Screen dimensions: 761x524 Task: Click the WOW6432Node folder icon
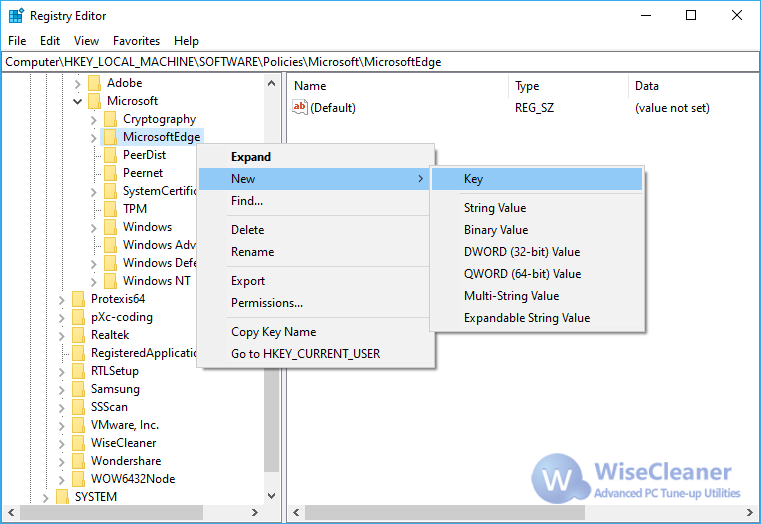coord(78,478)
